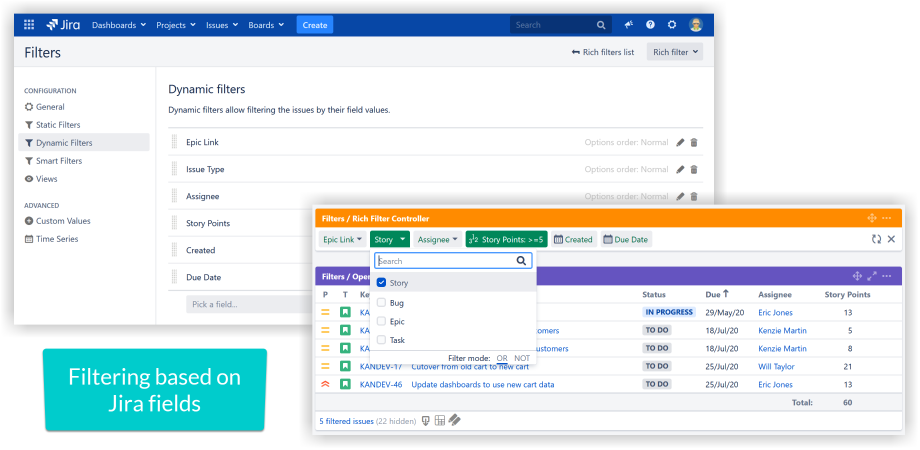
Task: Check the Bug issue type option
Action: (381, 302)
